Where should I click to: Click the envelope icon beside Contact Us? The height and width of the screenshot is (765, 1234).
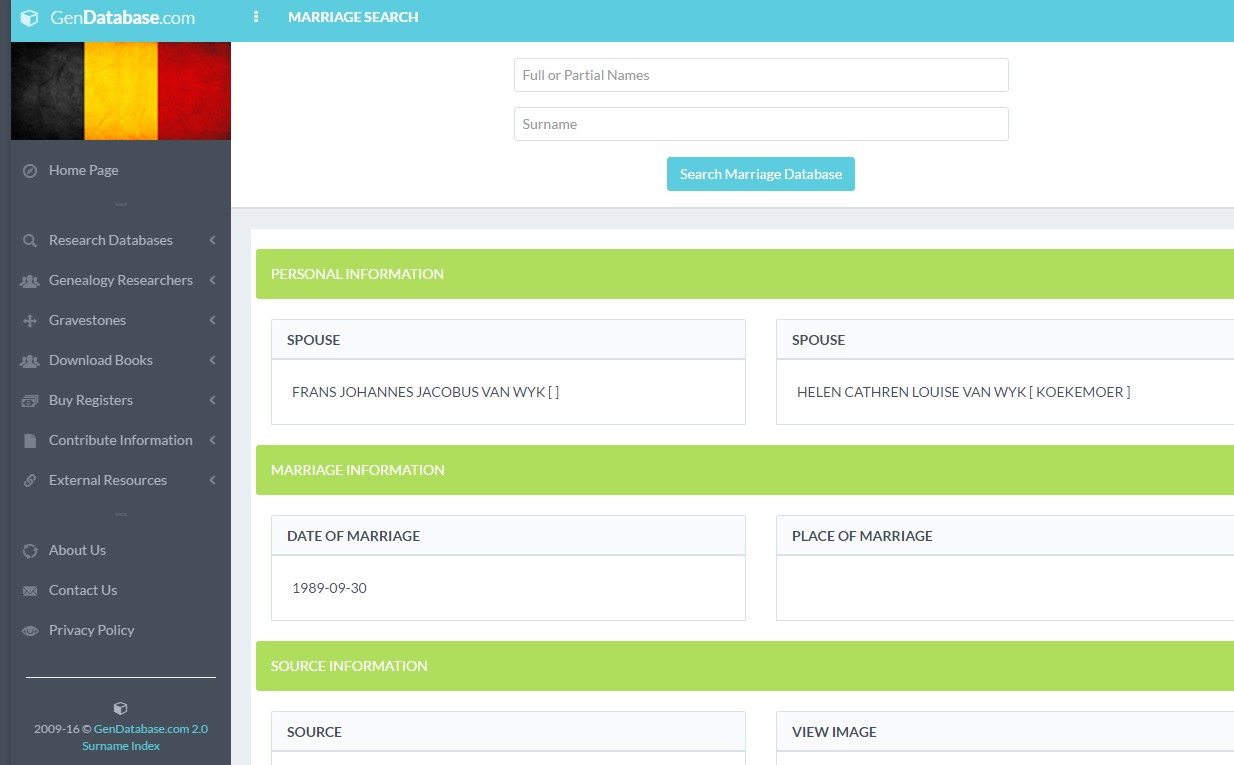pos(30,591)
